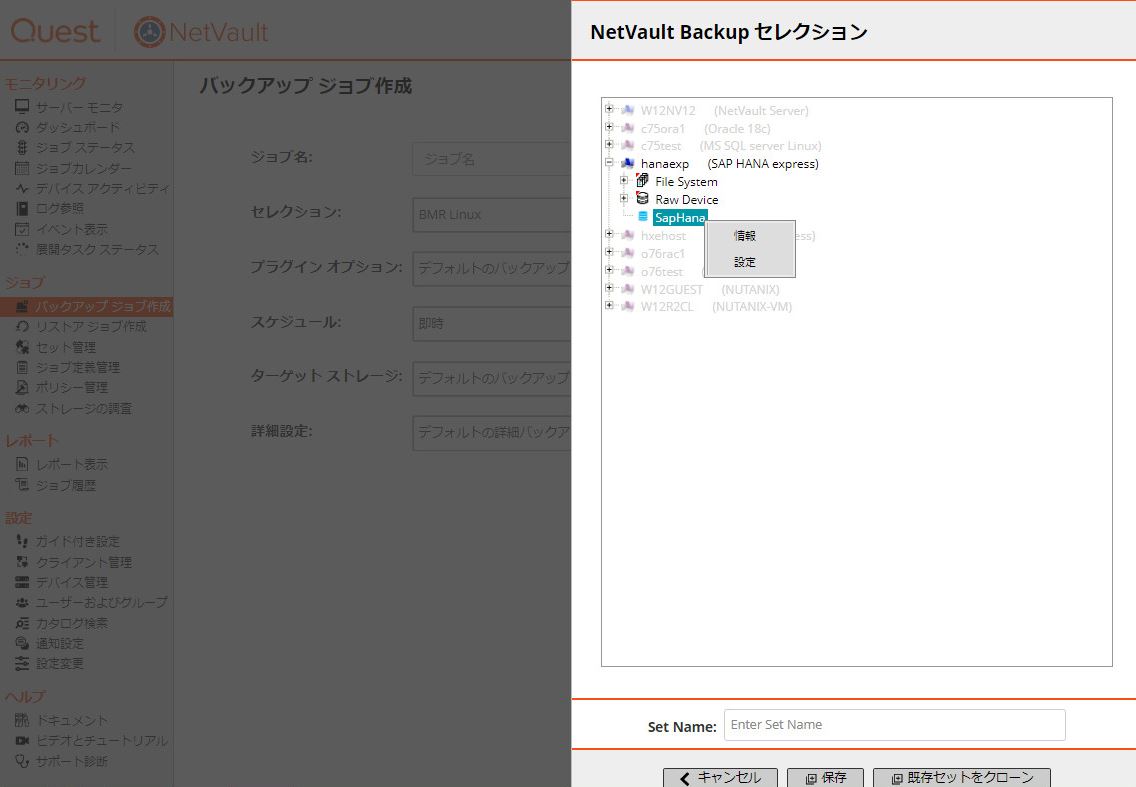Choose 設定 from the context menu
The width and height of the screenshot is (1136, 787).
745,262
